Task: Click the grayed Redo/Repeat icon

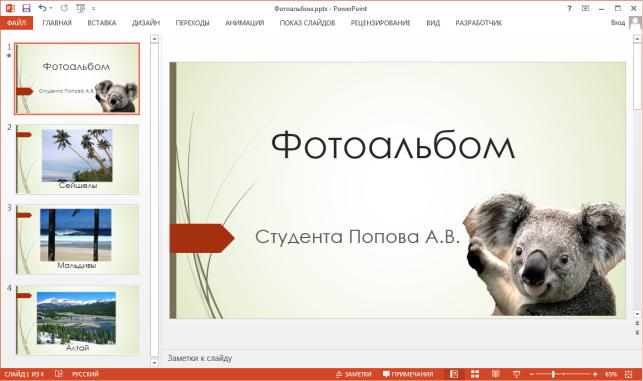Action: coord(64,8)
